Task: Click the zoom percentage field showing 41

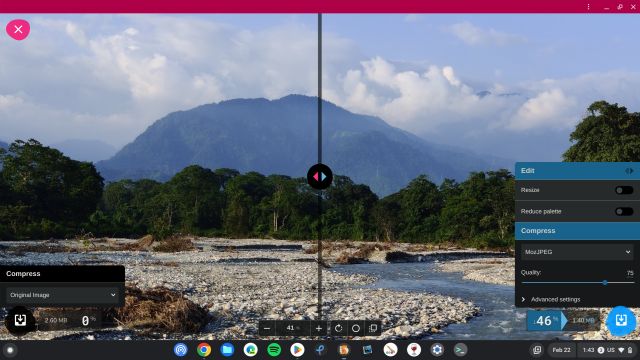Action: 293,328
